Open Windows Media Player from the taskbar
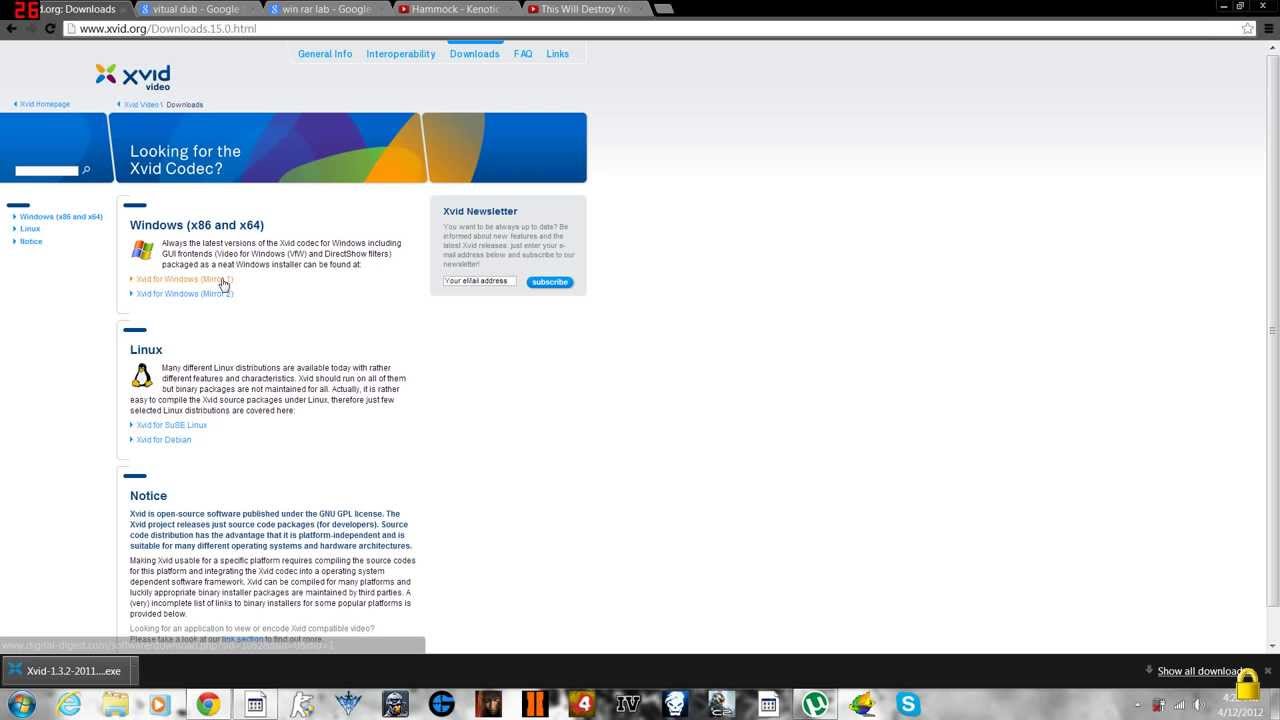This screenshot has width=1280, height=720. [x=160, y=704]
